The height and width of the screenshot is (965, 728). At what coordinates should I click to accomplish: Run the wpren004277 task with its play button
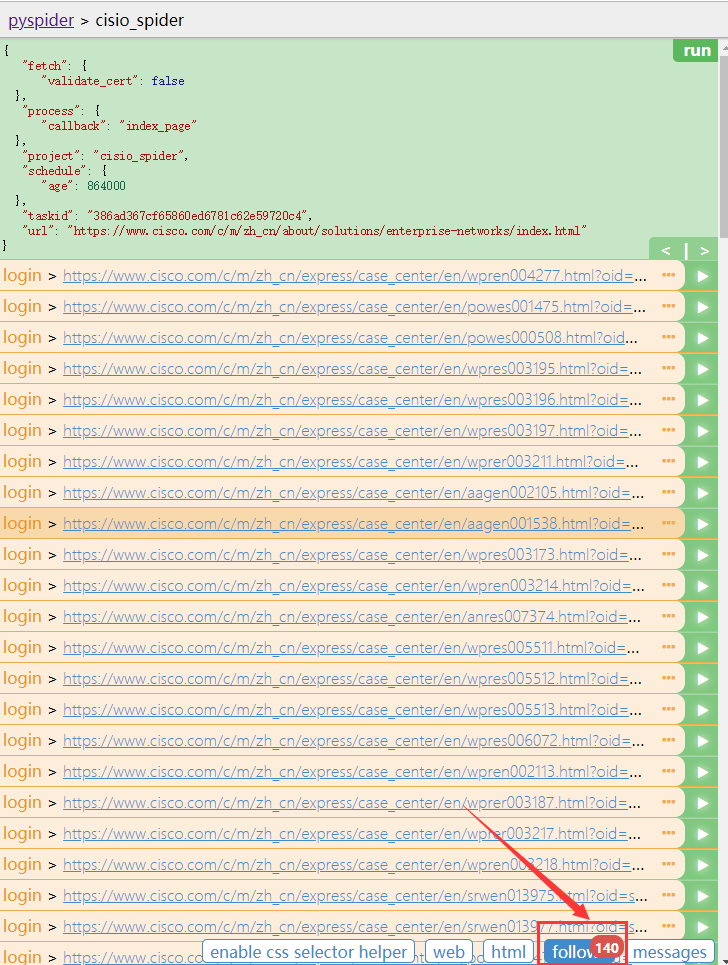[702, 276]
